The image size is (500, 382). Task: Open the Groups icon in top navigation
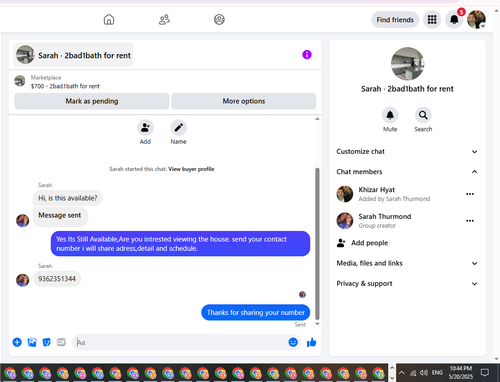[219, 20]
